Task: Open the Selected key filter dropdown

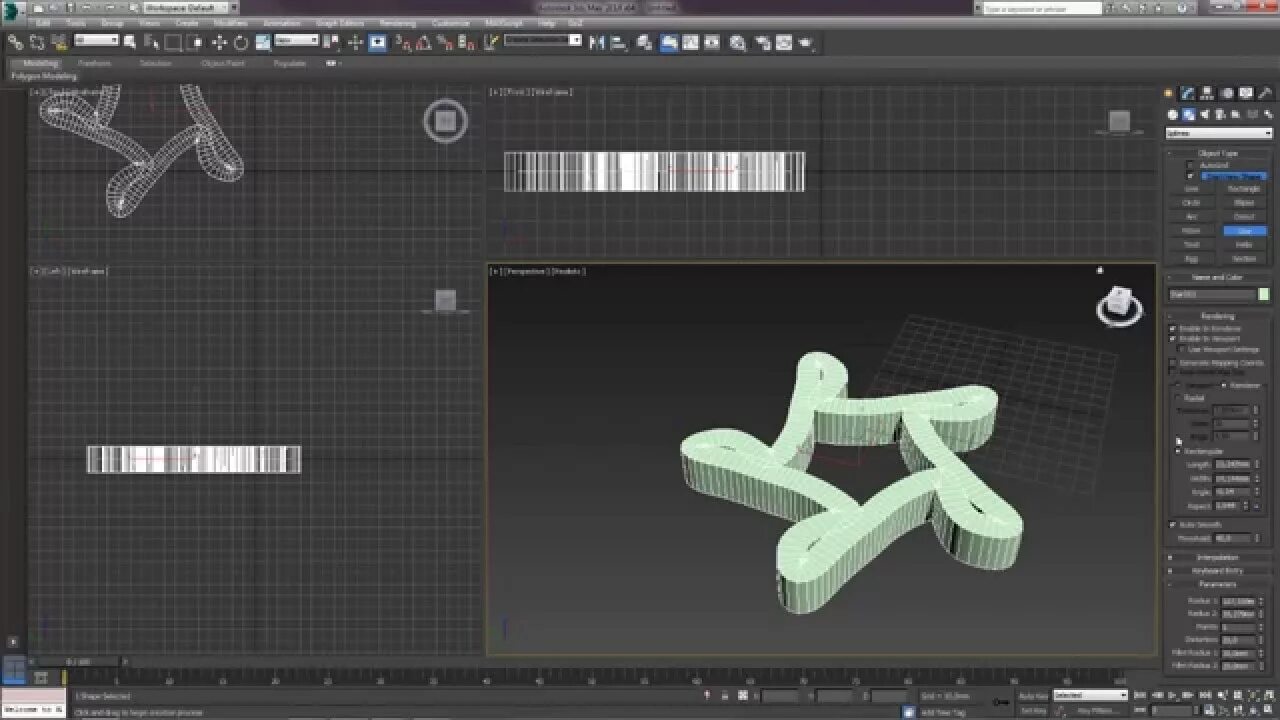Action: pyautogui.click(x=1090, y=695)
